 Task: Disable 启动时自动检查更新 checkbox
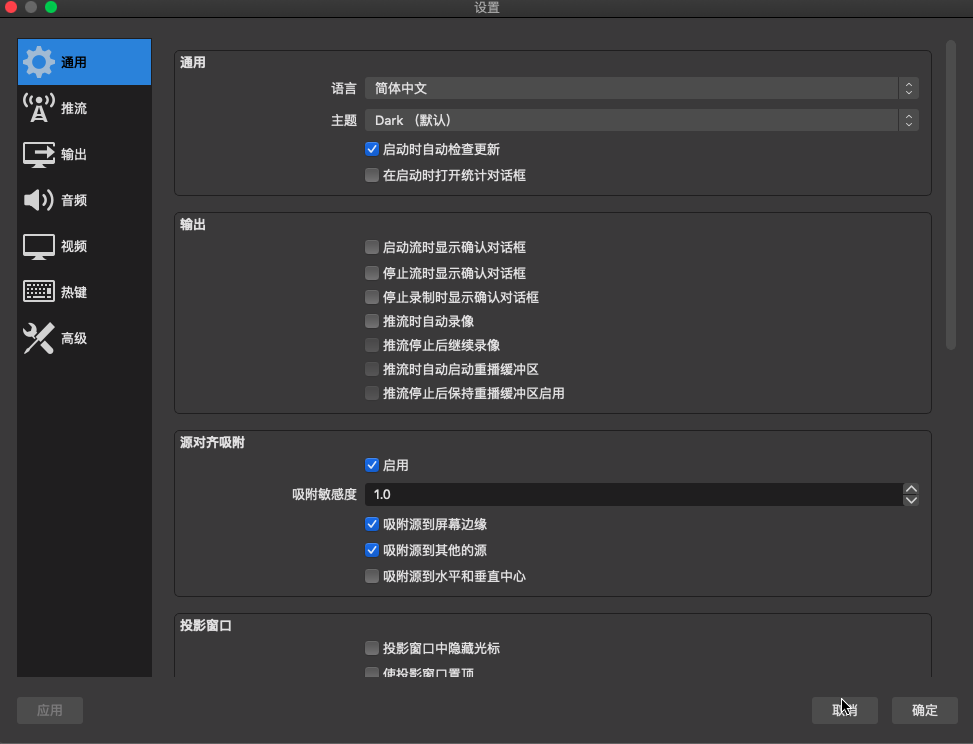tap(372, 149)
